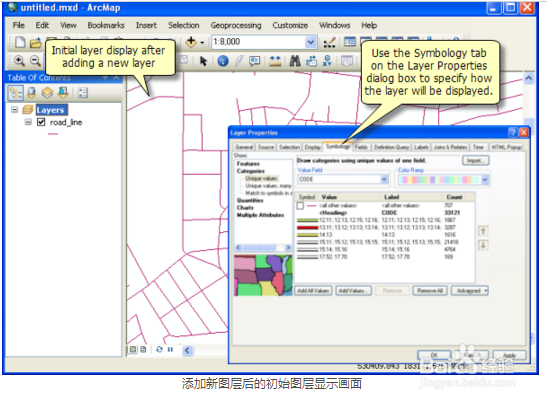Click the pastel Color Ramp swatch

pos(440,180)
